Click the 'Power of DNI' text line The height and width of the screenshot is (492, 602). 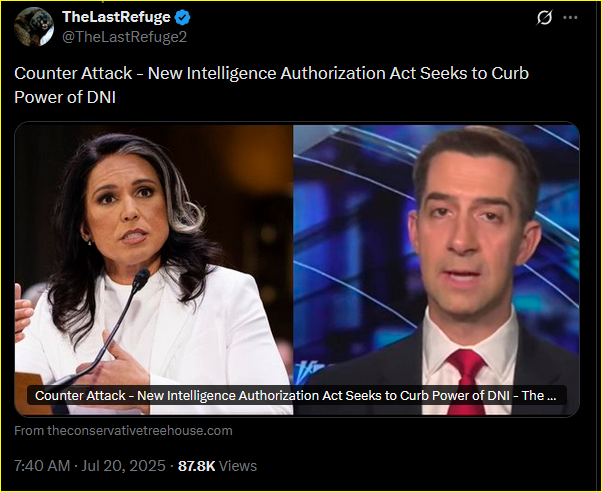[x=65, y=97]
